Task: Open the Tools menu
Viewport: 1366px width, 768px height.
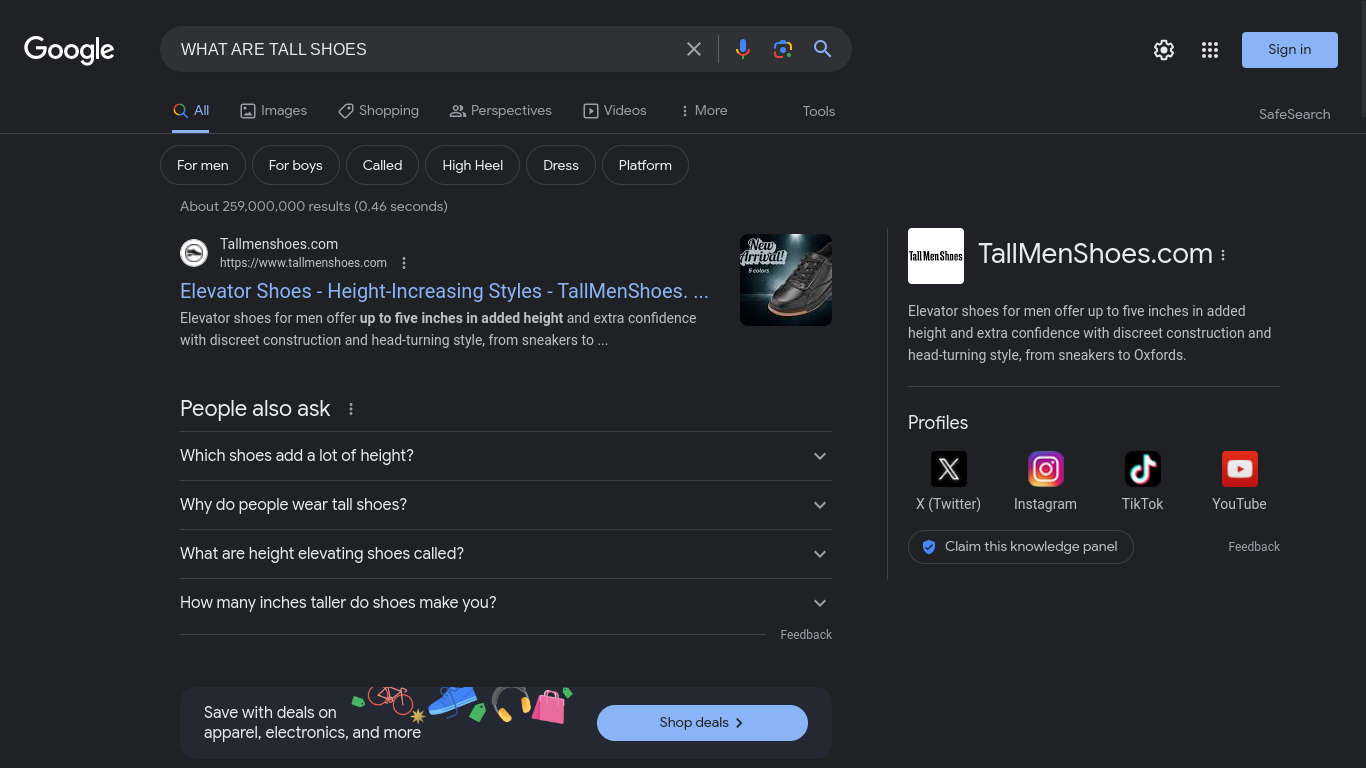Action: coord(819,111)
